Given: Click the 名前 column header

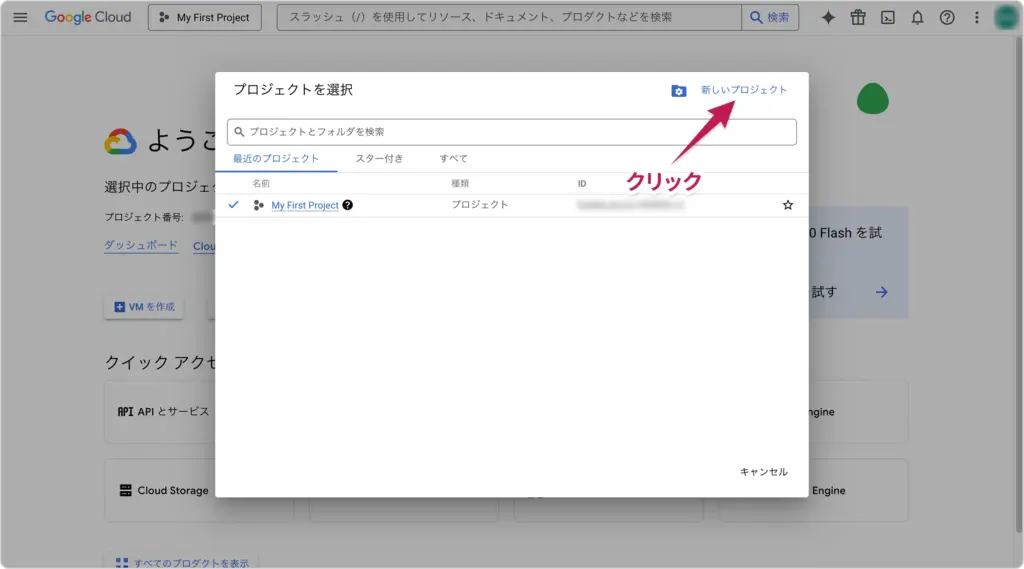Looking at the screenshot, I should 261,184.
